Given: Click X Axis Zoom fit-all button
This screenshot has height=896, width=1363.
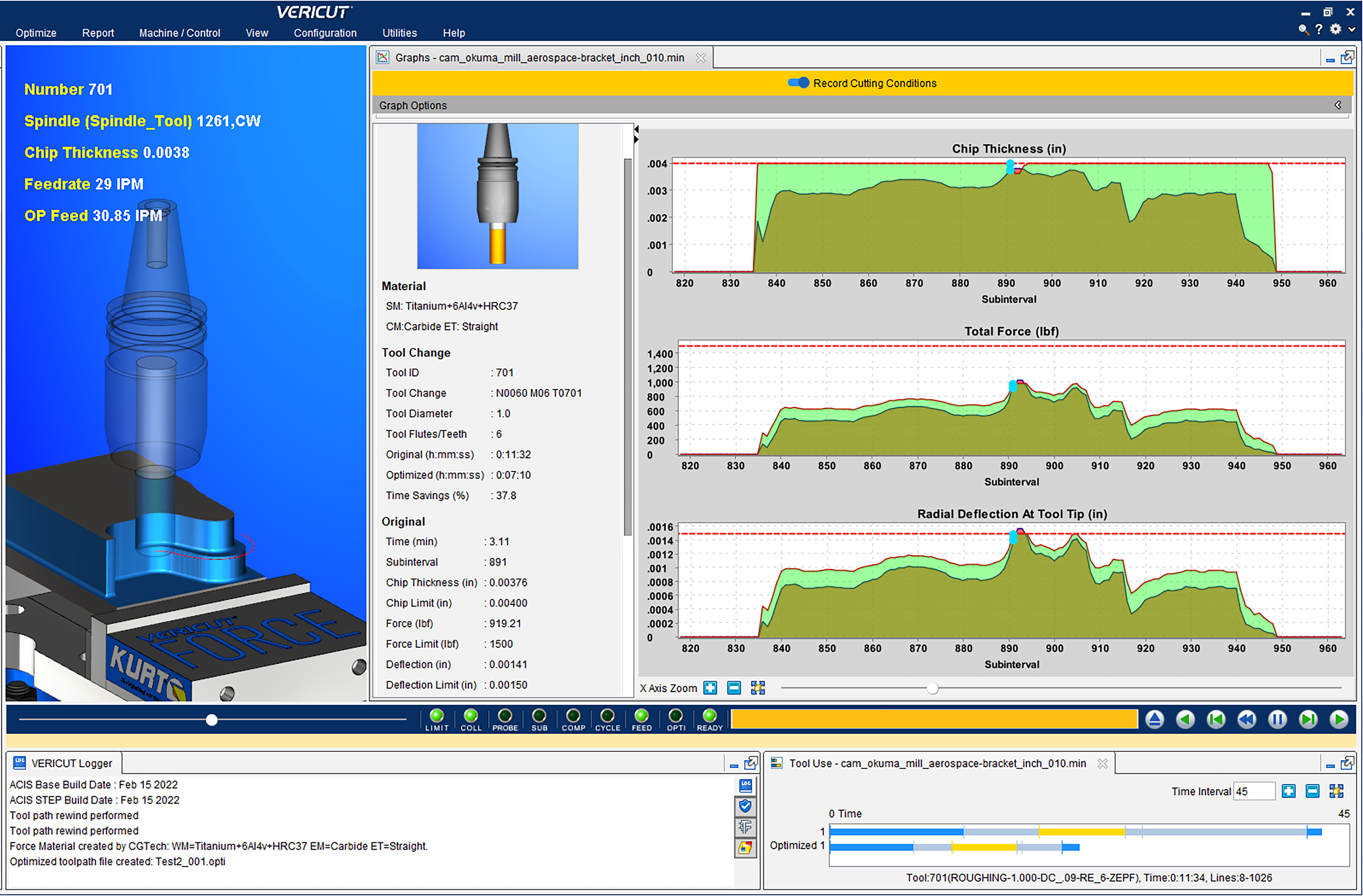Looking at the screenshot, I should [x=758, y=688].
